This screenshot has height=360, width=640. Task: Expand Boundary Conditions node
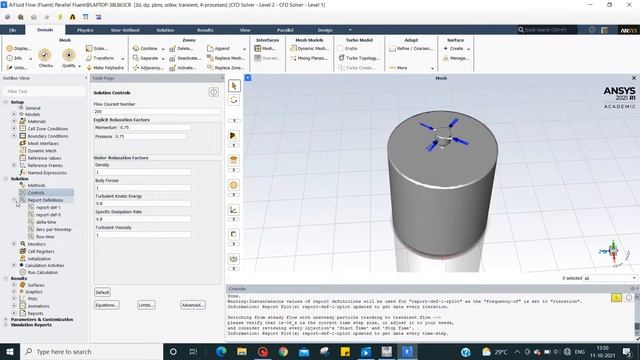(x=14, y=136)
